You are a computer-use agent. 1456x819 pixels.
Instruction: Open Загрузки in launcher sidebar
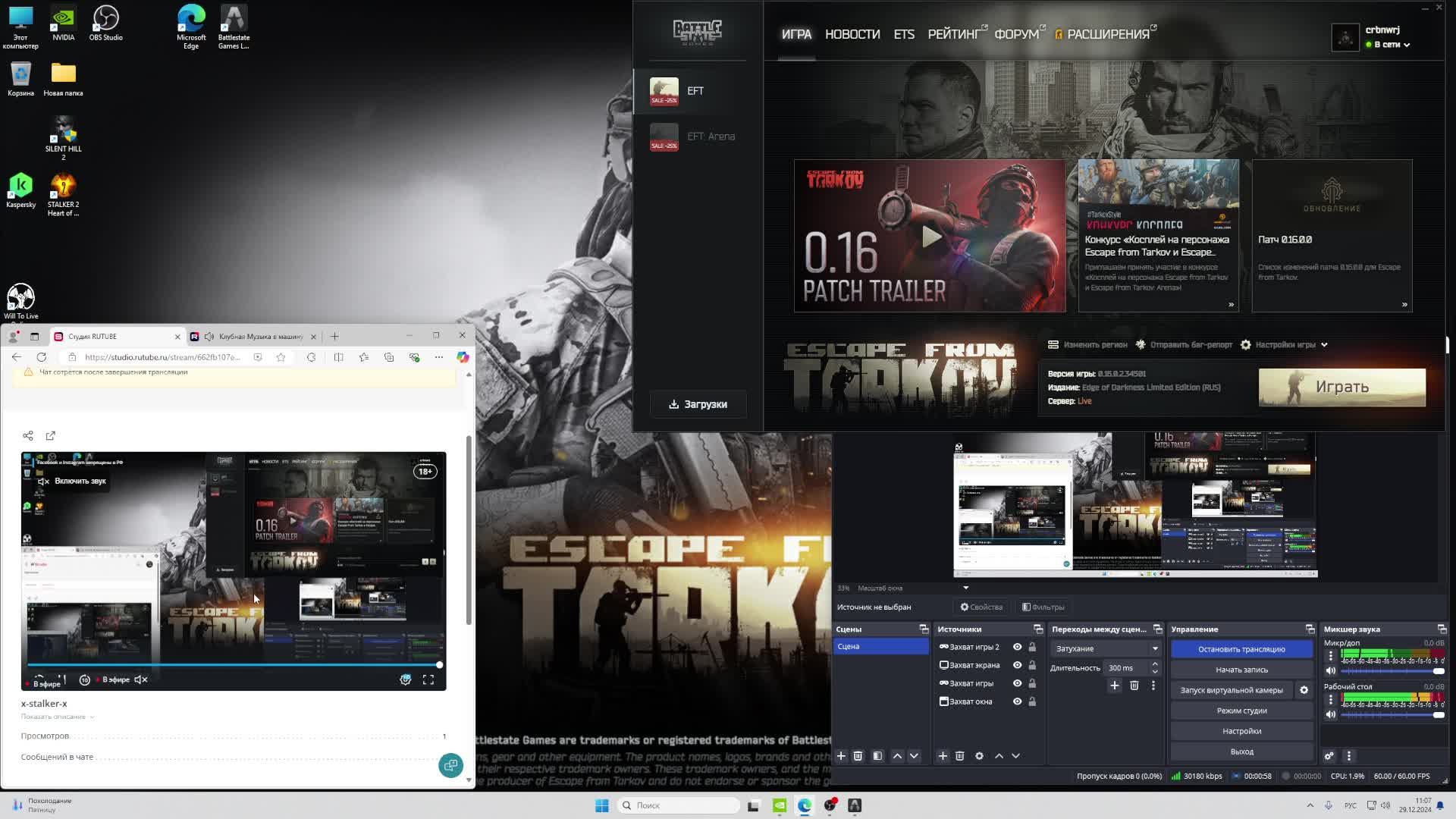click(698, 404)
